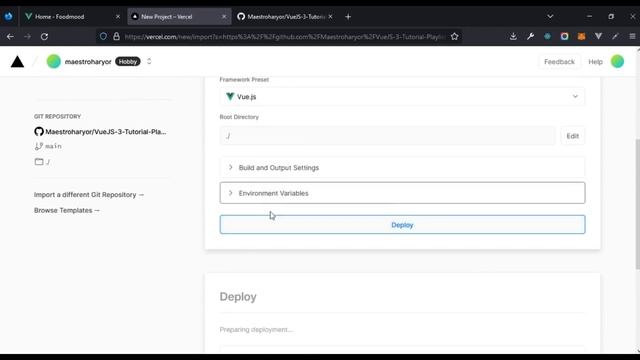Go forward to next page
Viewport: 640px width, 360px height.
tap(27, 37)
